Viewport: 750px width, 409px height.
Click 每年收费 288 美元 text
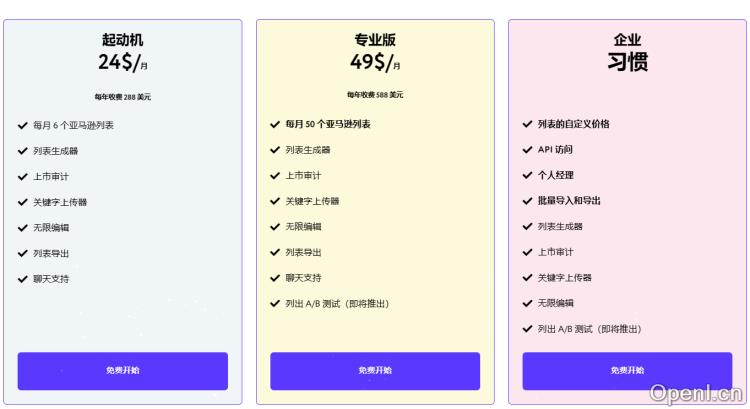point(123,96)
